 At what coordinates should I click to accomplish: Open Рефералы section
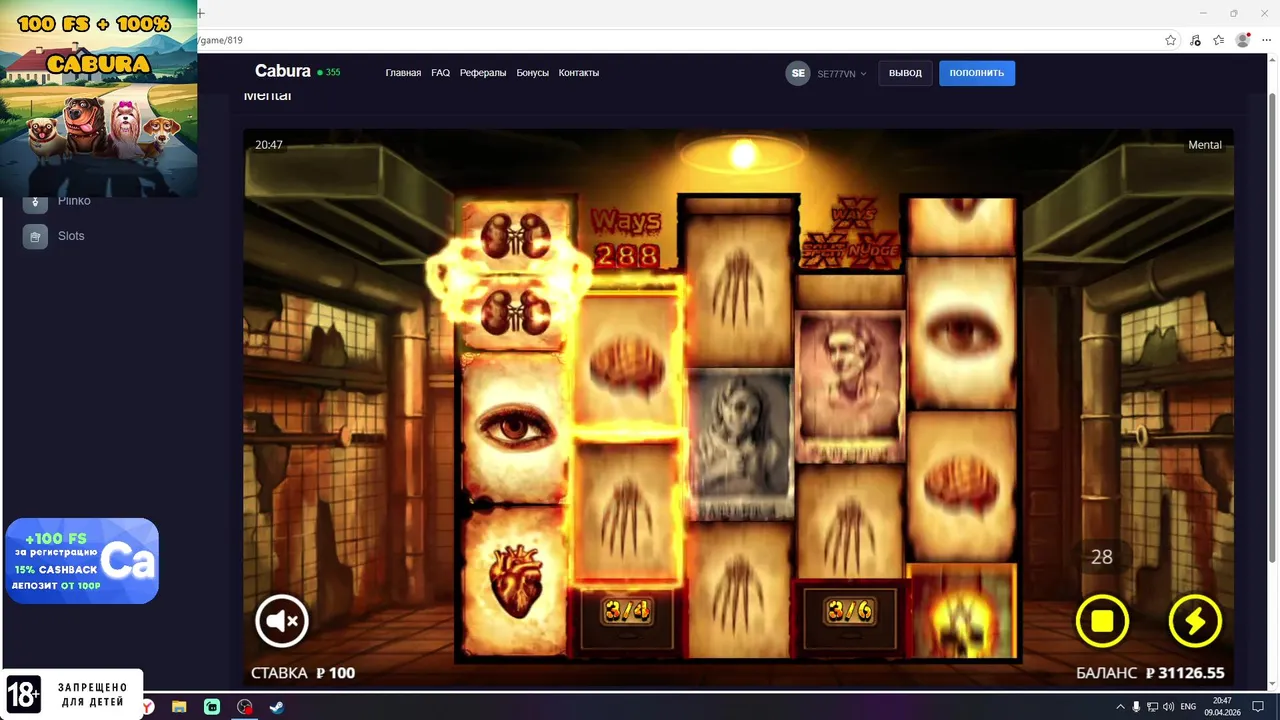pyautogui.click(x=483, y=73)
